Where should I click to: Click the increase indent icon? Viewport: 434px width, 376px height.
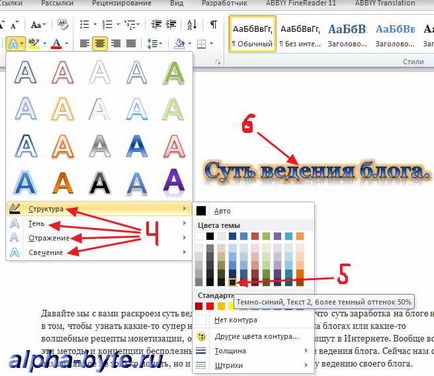171,24
